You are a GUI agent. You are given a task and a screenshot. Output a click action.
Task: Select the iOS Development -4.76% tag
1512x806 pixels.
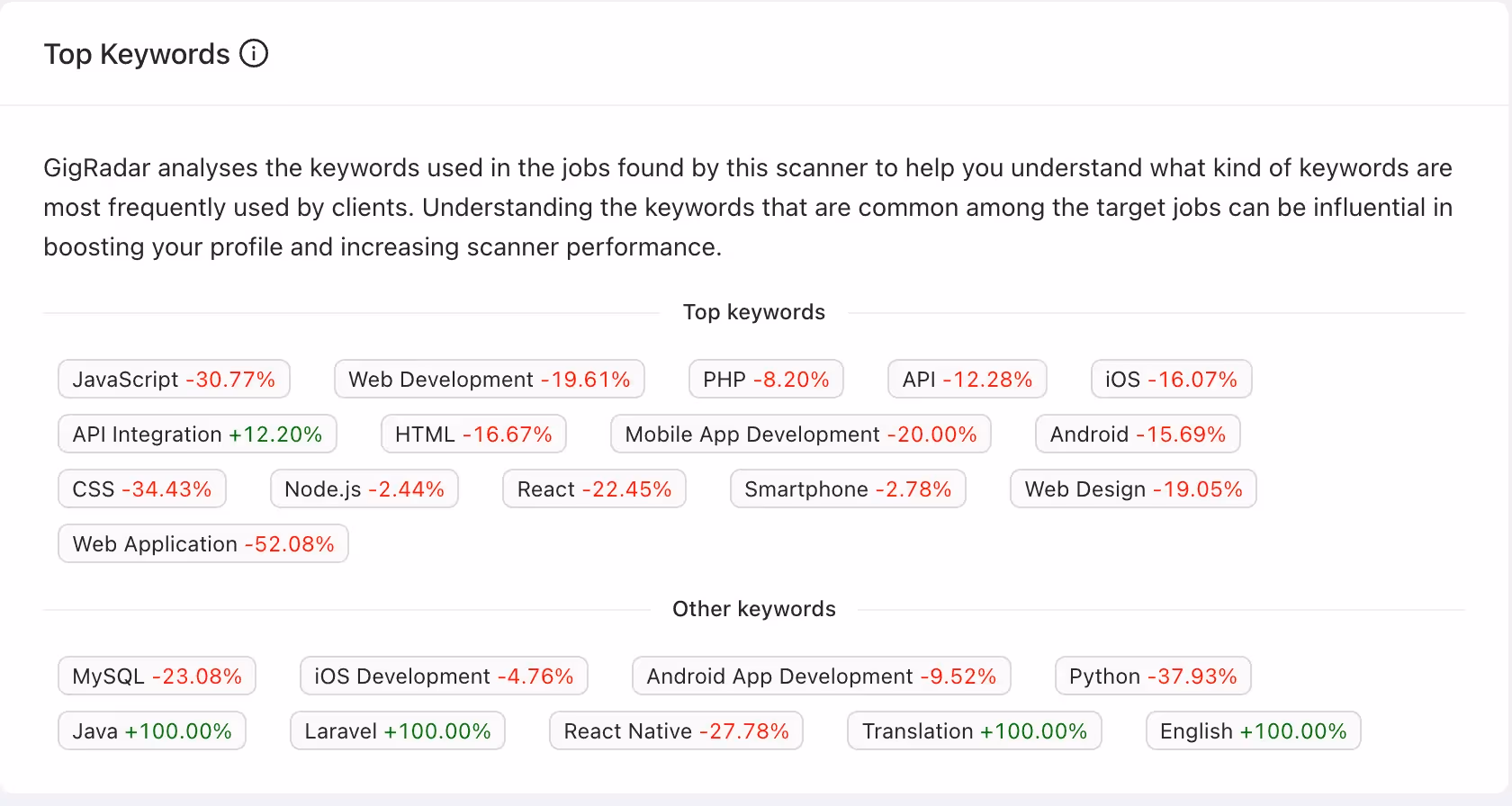click(x=444, y=676)
